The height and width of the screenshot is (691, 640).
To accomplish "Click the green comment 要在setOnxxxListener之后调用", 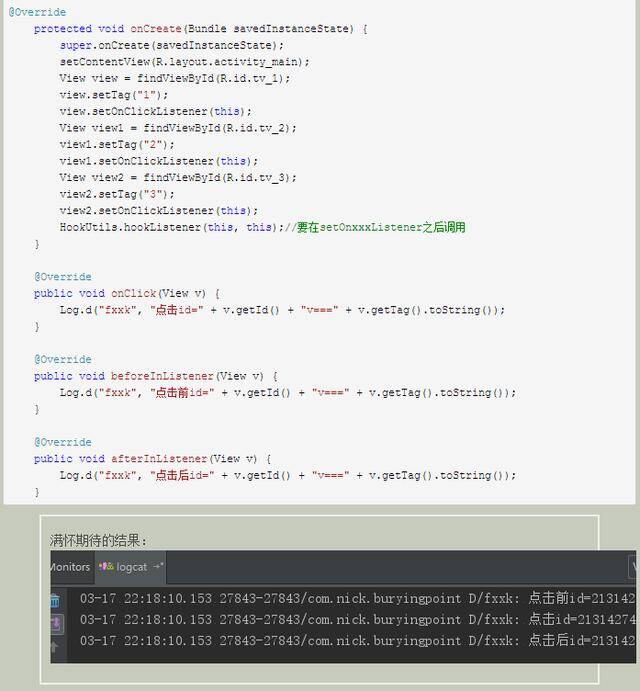I will 381,227.
